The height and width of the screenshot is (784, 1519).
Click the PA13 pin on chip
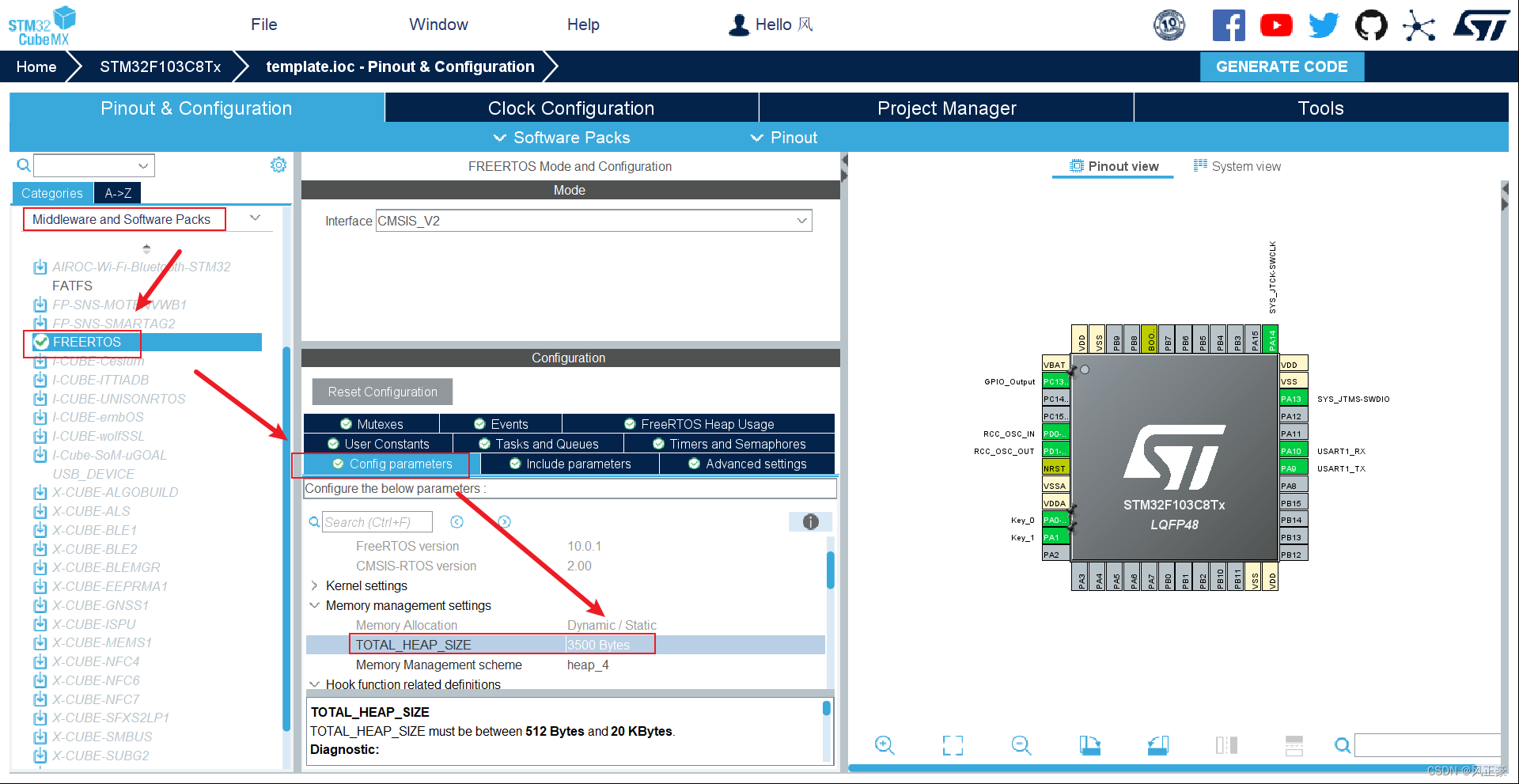tap(1294, 399)
